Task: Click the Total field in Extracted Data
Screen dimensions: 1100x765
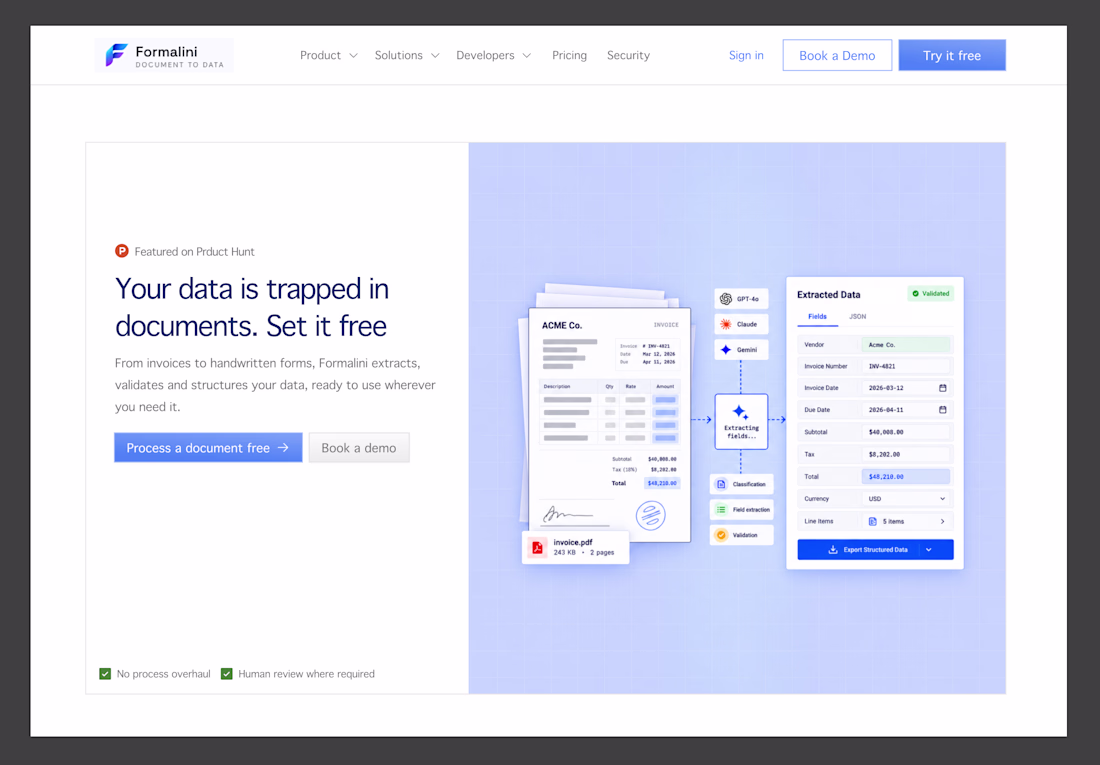Action: pyautogui.click(x=906, y=477)
